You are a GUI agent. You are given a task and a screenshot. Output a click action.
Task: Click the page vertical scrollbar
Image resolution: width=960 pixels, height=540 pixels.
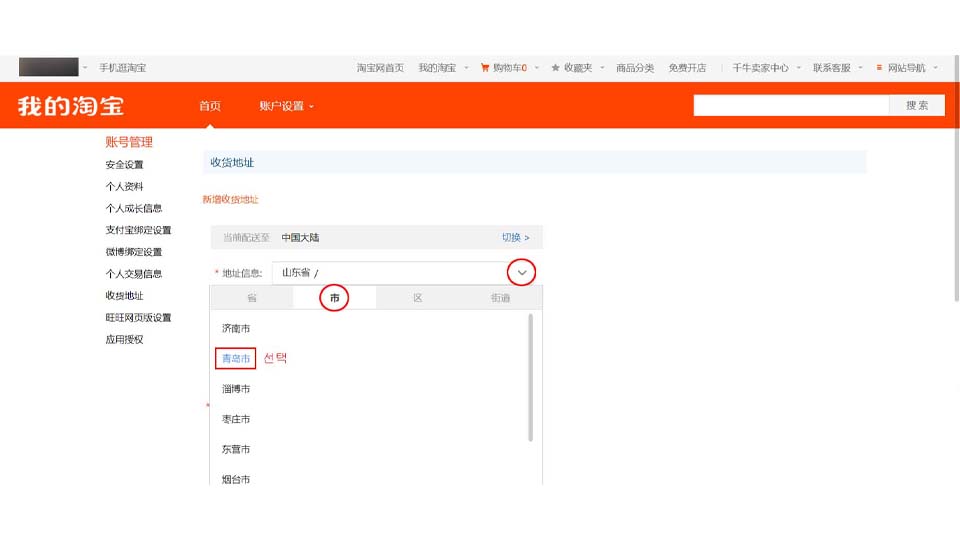(956, 178)
